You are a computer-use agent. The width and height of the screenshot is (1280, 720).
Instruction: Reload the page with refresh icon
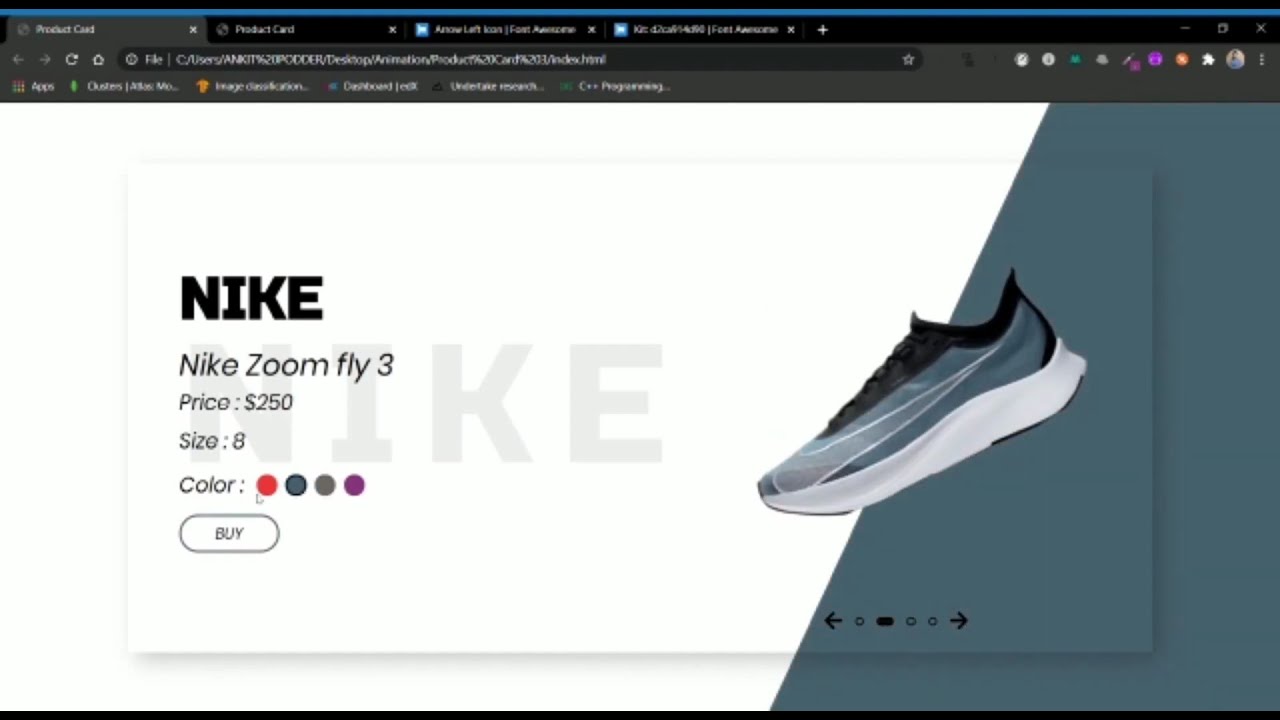click(71, 60)
